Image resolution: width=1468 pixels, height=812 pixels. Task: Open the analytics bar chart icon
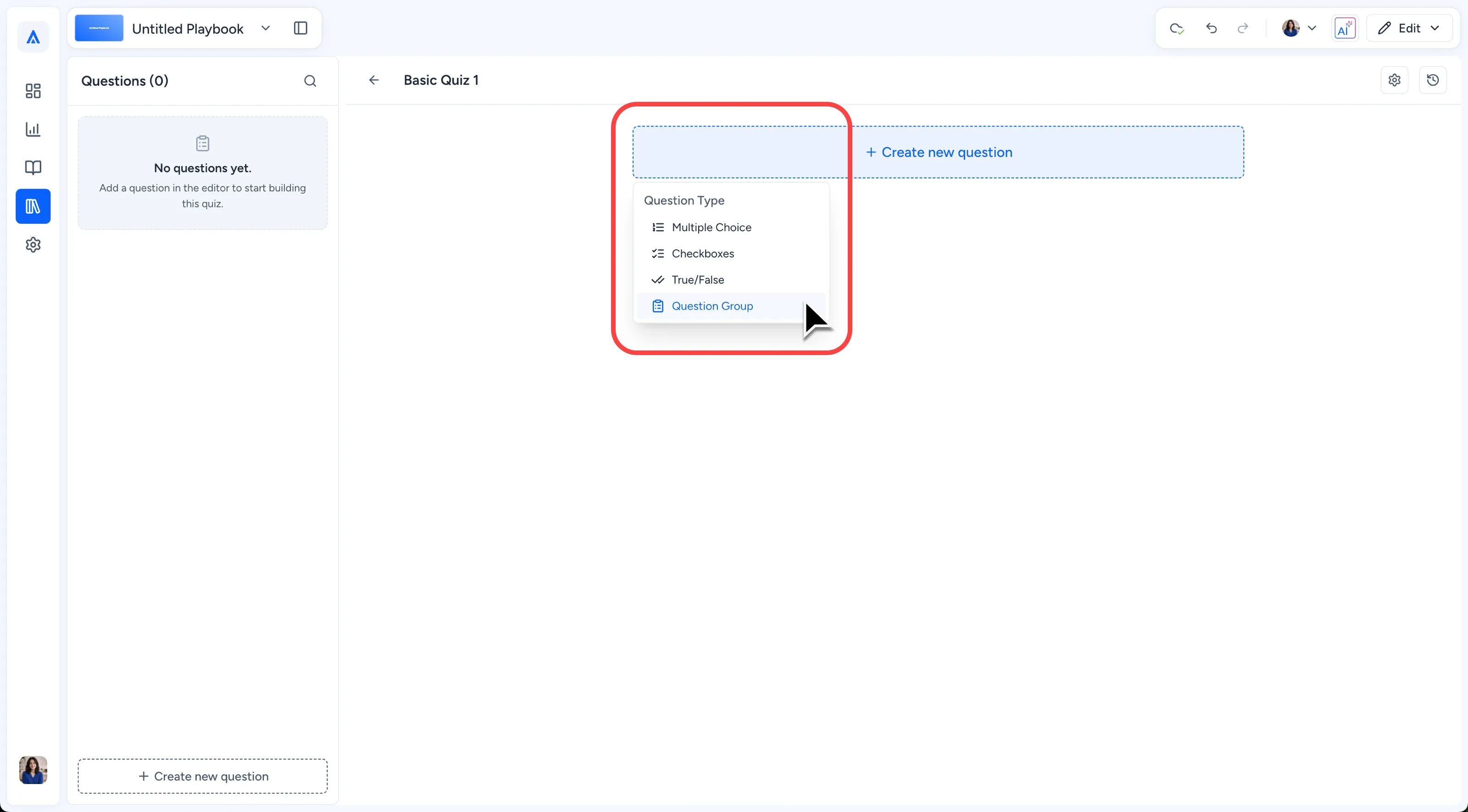pos(33,129)
